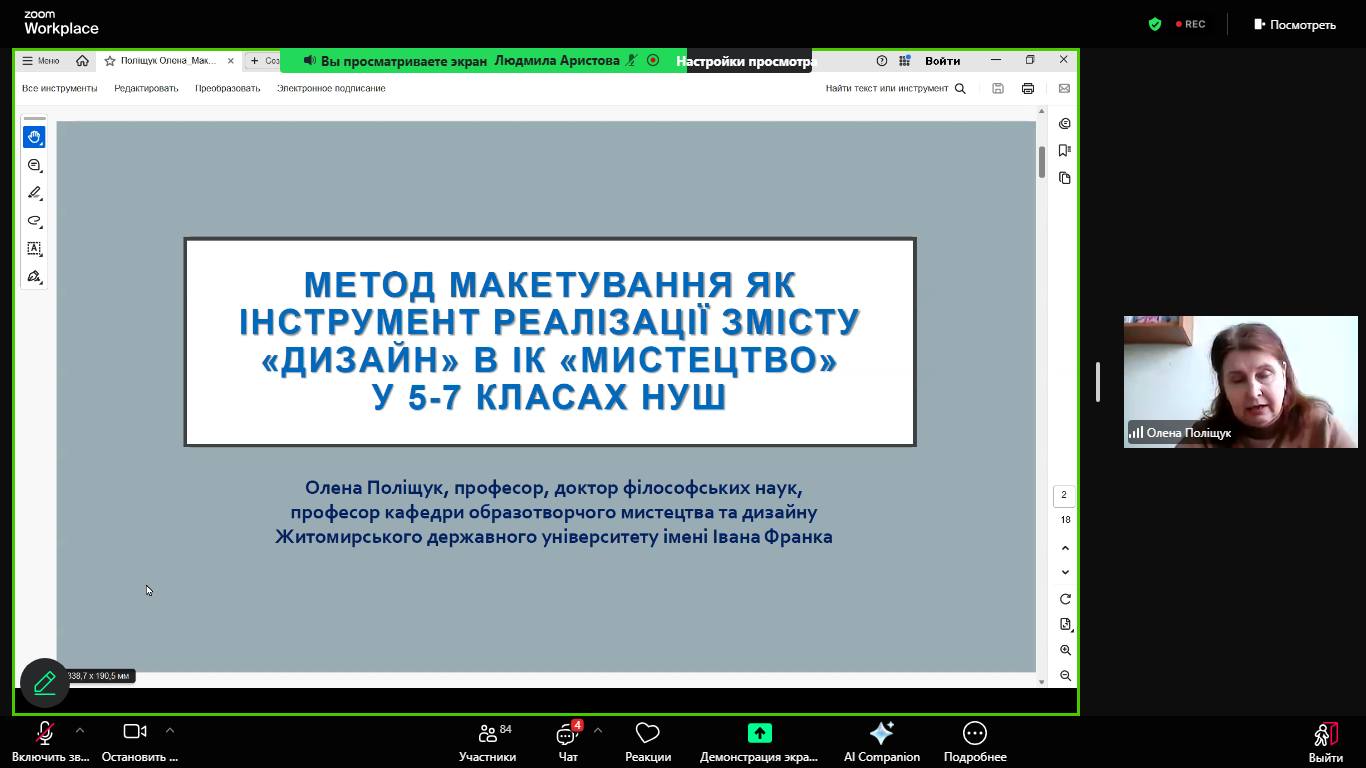The image size is (1366, 768).
Task: Go to next page arrow
Action: point(1065,572)
